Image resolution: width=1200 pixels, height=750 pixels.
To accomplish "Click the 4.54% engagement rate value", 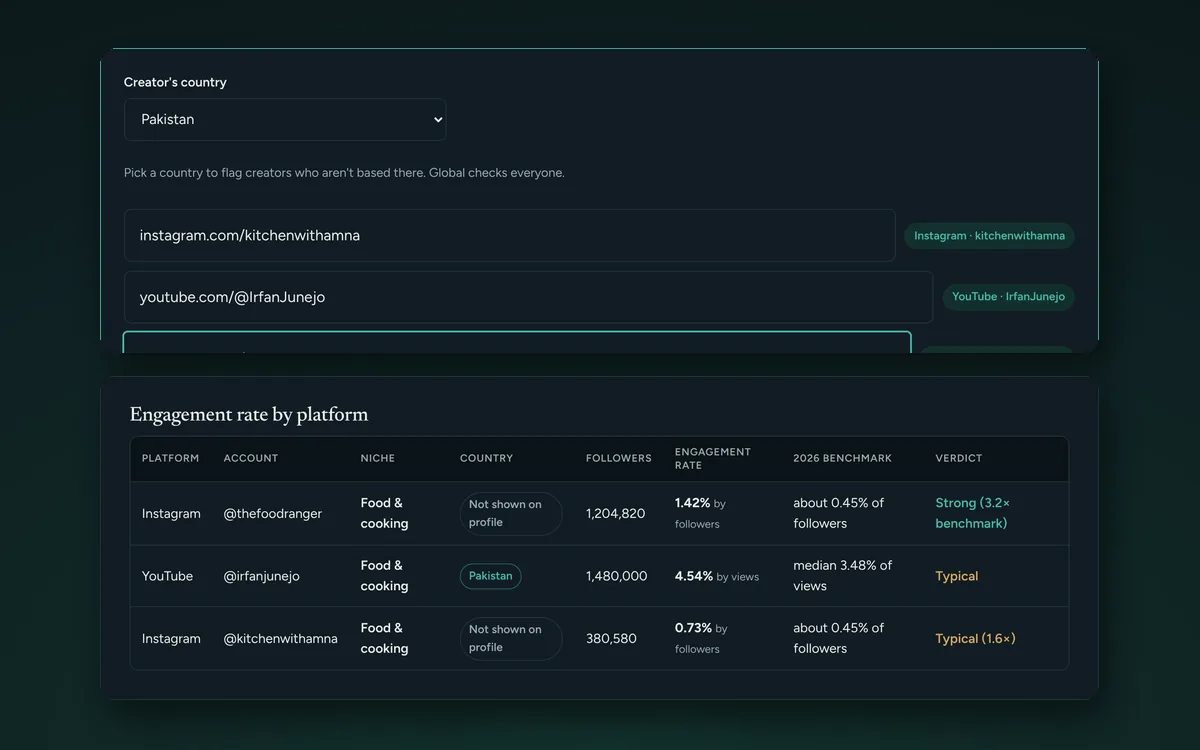I will [x=694, y=576].
